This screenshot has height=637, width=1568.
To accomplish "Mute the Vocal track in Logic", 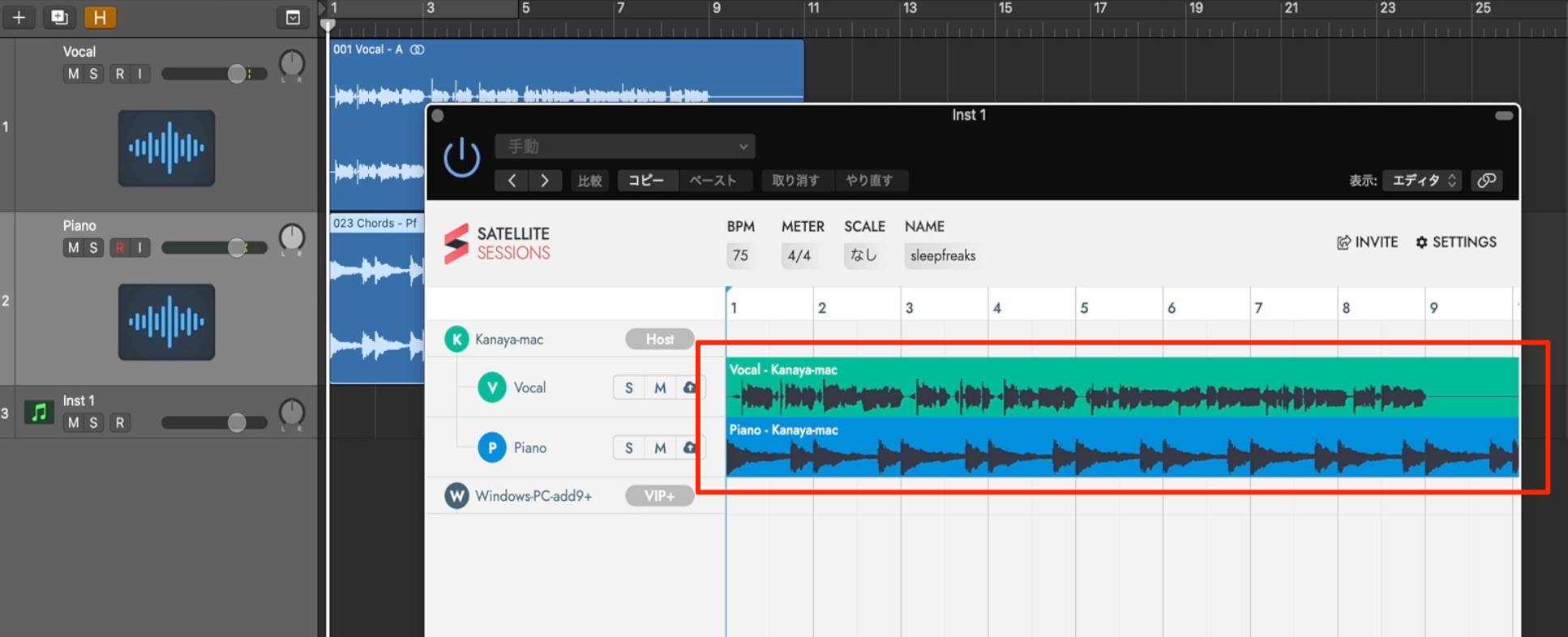I will point(73,74).
